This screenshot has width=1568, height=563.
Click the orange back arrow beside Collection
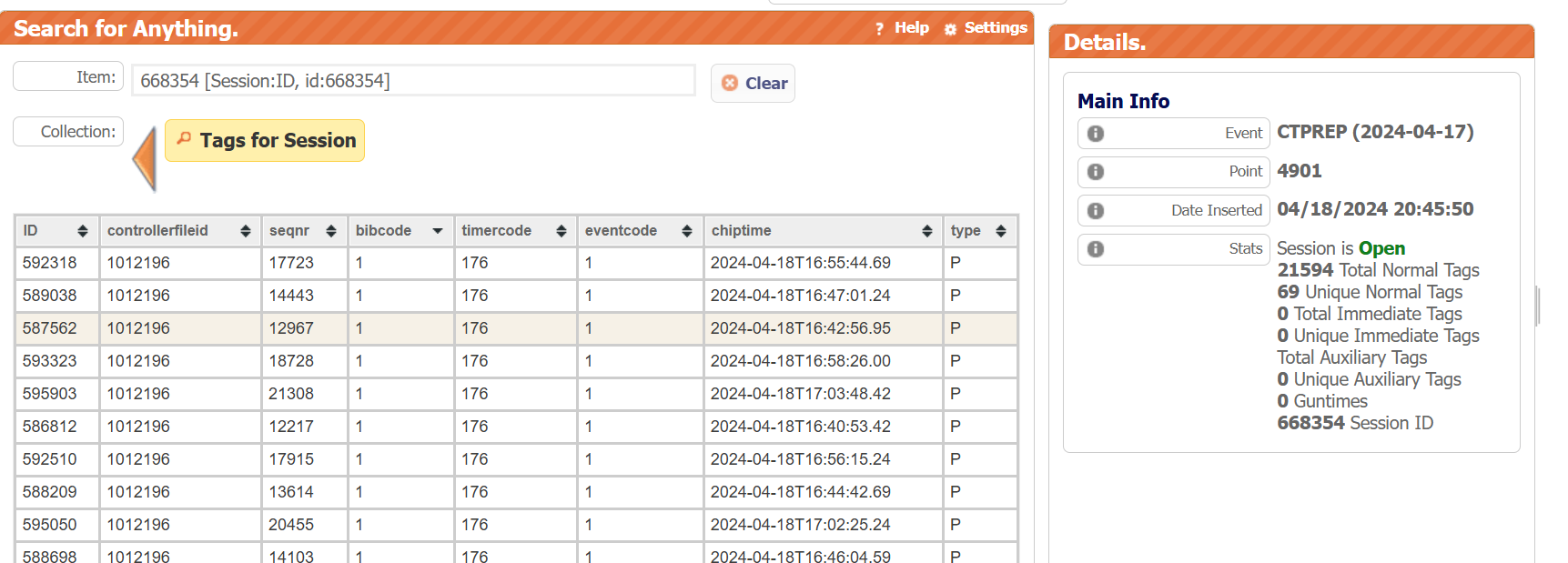145,158
